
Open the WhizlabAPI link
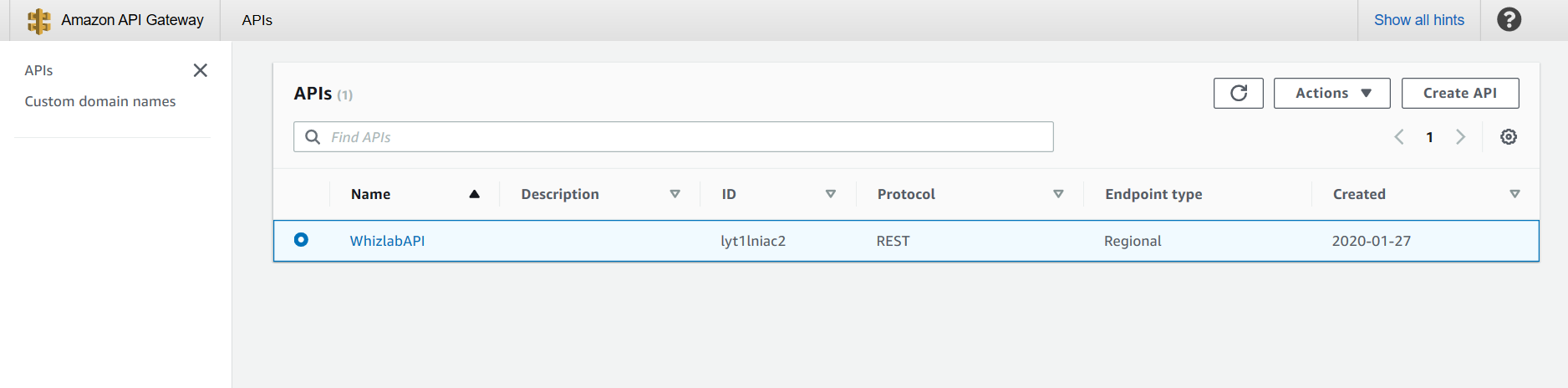coord(387,241)
